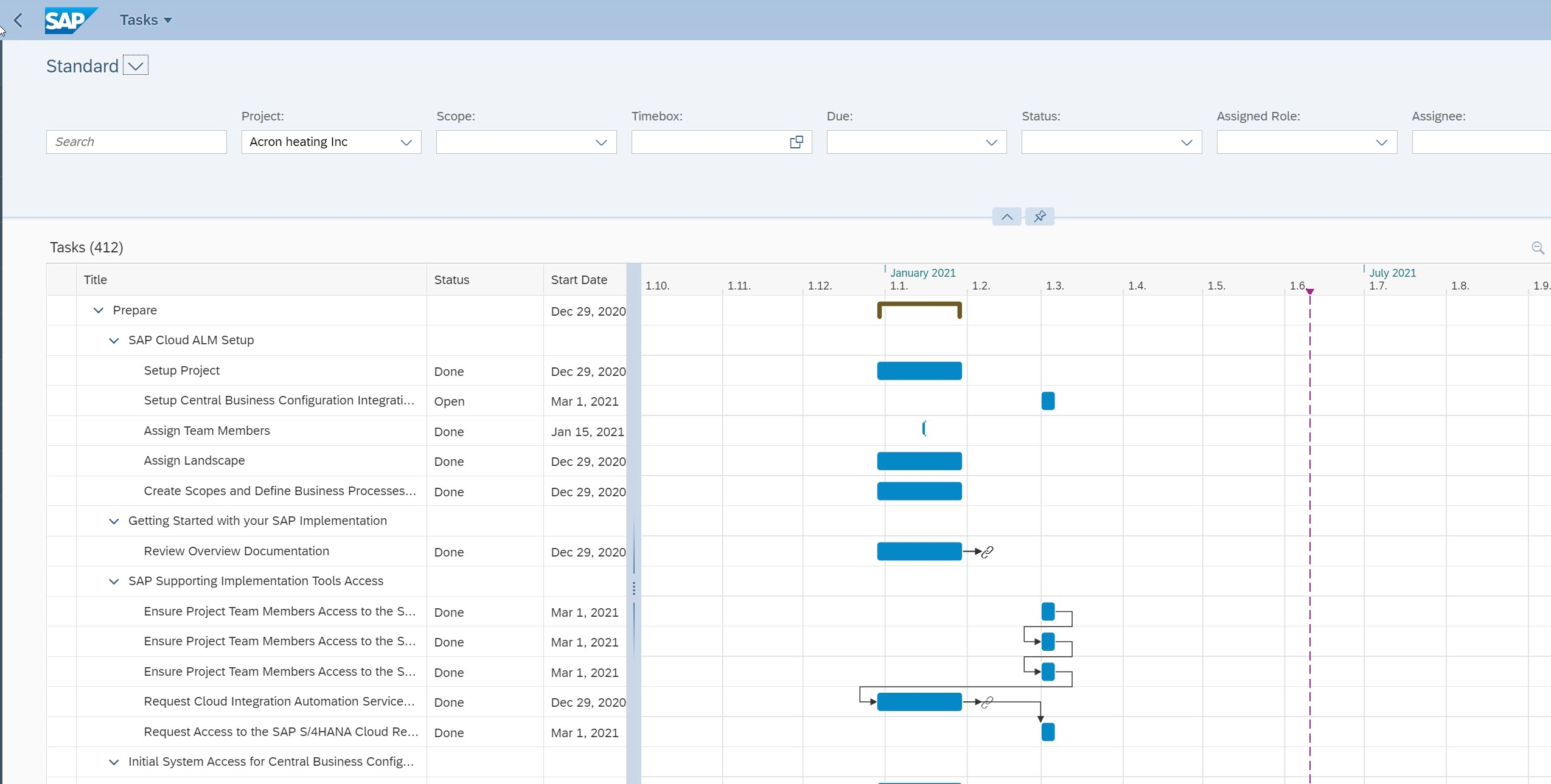Open the Standard variant dropdown
This screenshot has width=1551, height=784.
135,65
